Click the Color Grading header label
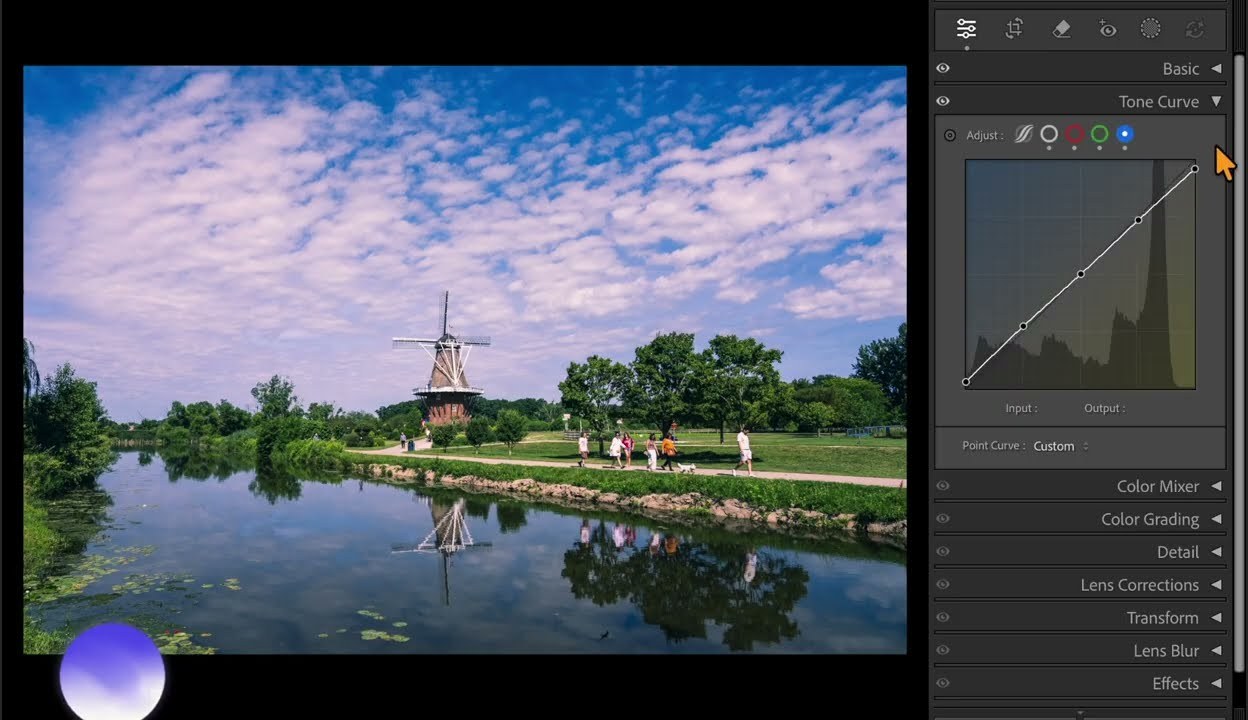The width and height of the screenshot is (1248, 720). pos(1150,520)
